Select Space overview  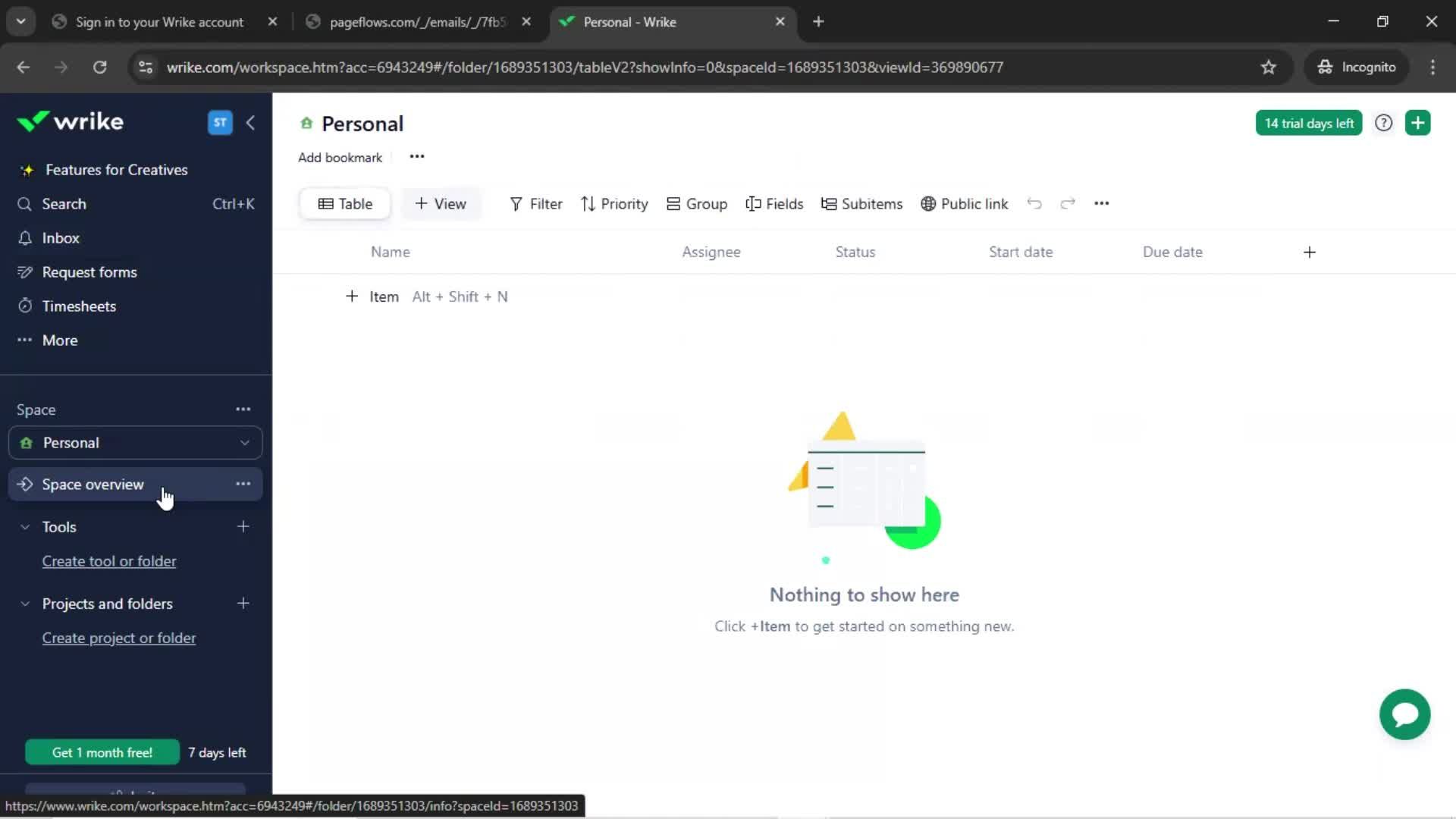[x=93, y=485]
